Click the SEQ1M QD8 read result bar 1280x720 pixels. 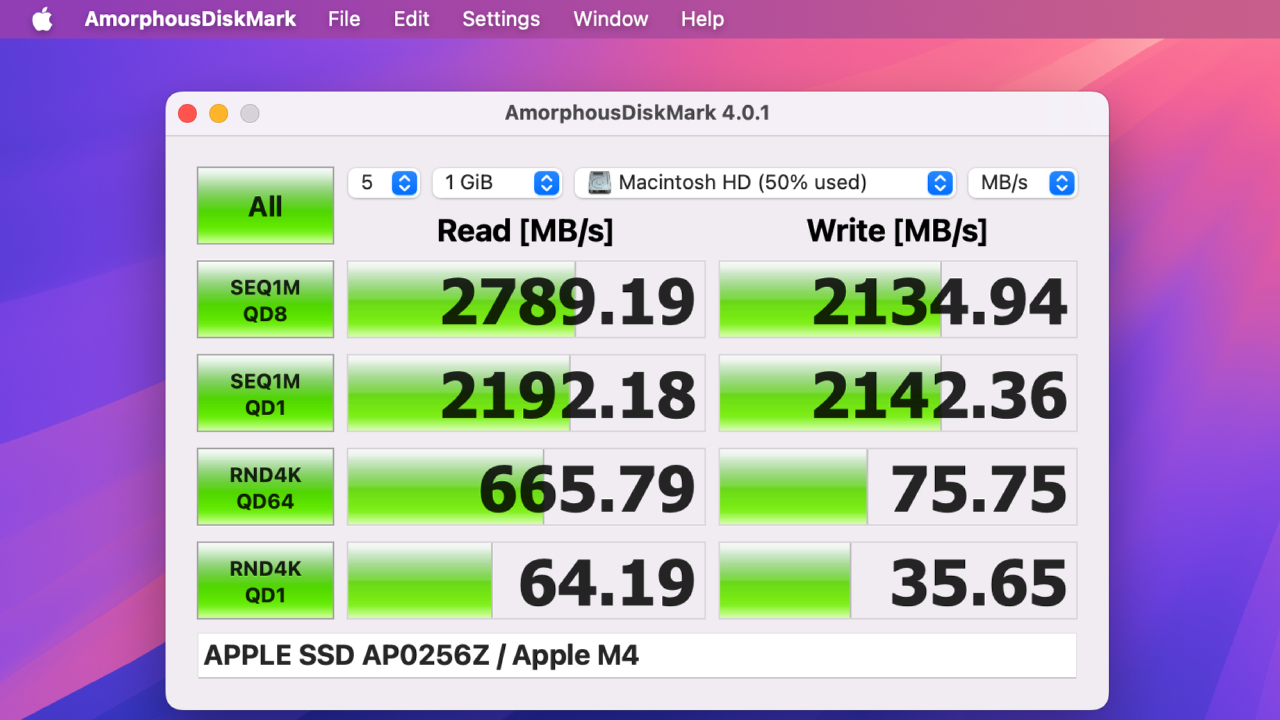pos(525,299)
